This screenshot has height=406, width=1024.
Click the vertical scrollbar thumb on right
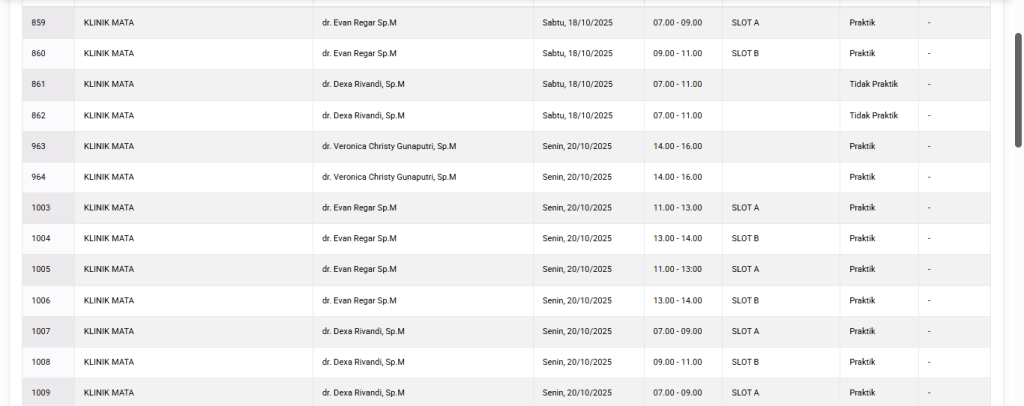(x=1018, y=90)
